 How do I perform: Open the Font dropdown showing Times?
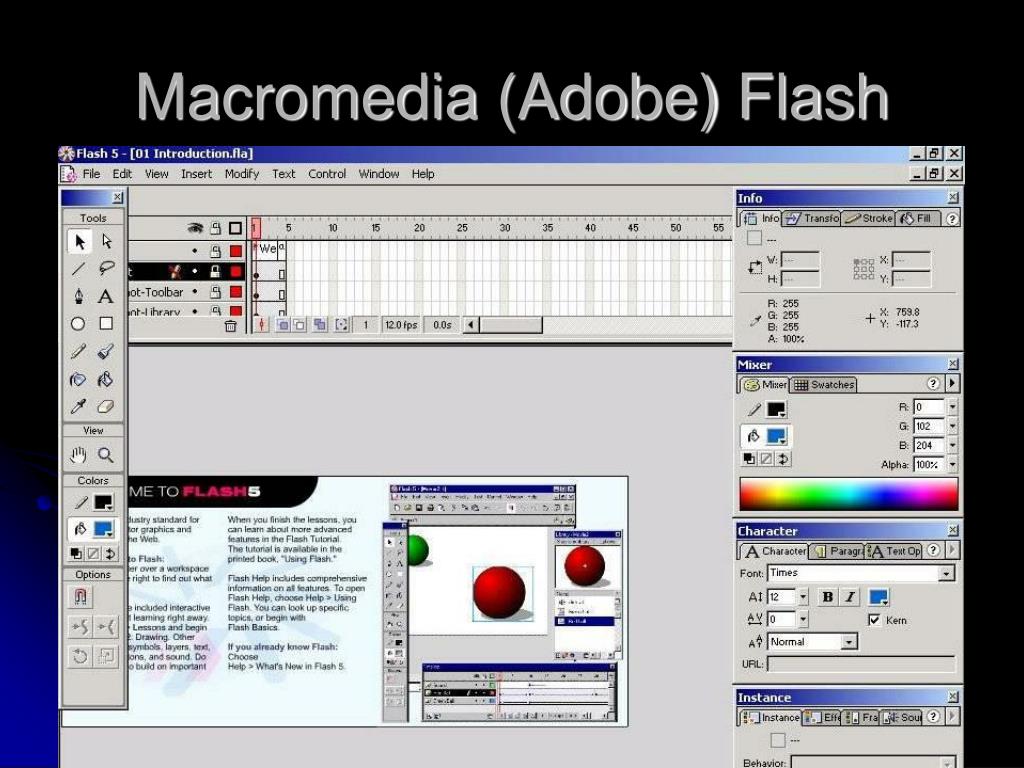946,573
